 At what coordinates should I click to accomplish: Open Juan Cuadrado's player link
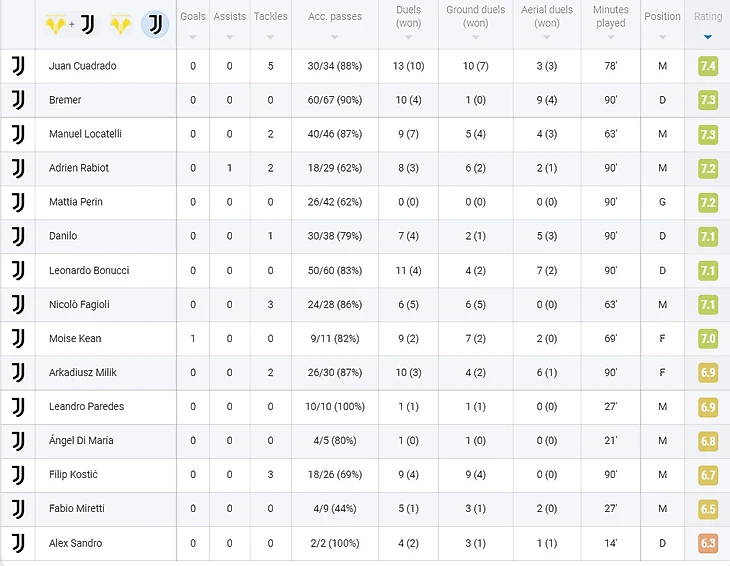click(82, 66)
